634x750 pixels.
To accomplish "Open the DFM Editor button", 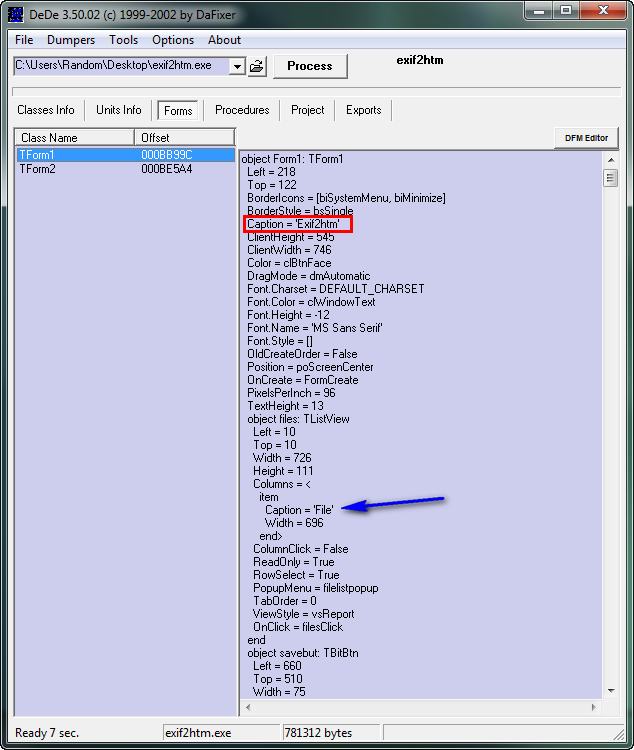I will (x=586, y=138).
